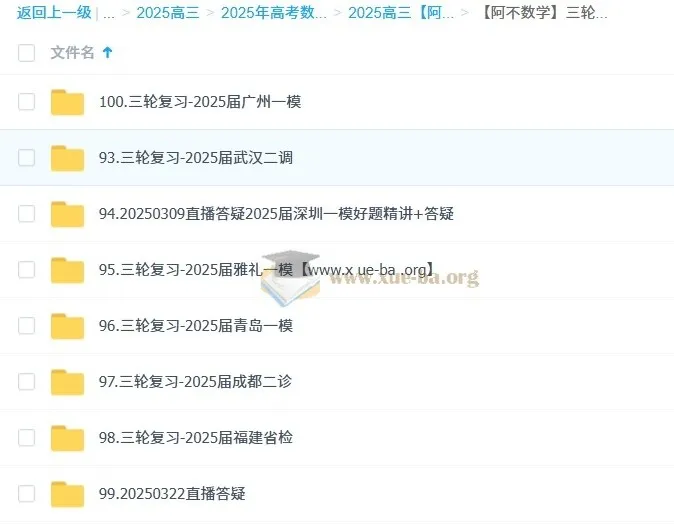
Task: Click folder icon for 93.三轮复习-2025届武汉二调
Action: [67, 158]
